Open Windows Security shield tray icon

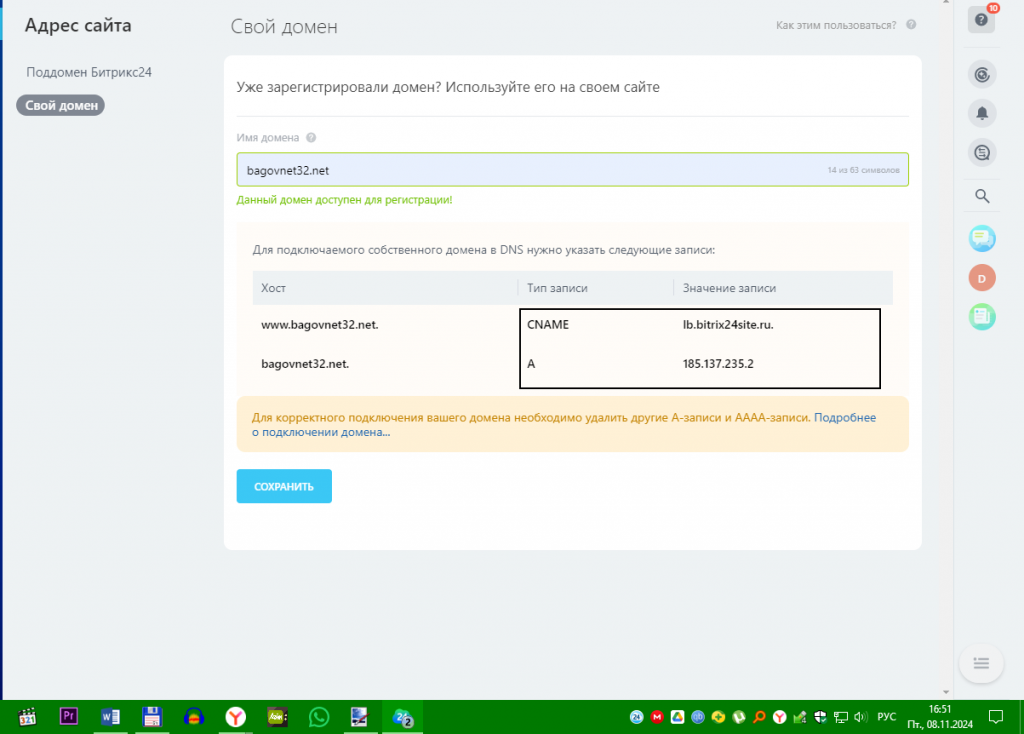[x=820, y=717]
